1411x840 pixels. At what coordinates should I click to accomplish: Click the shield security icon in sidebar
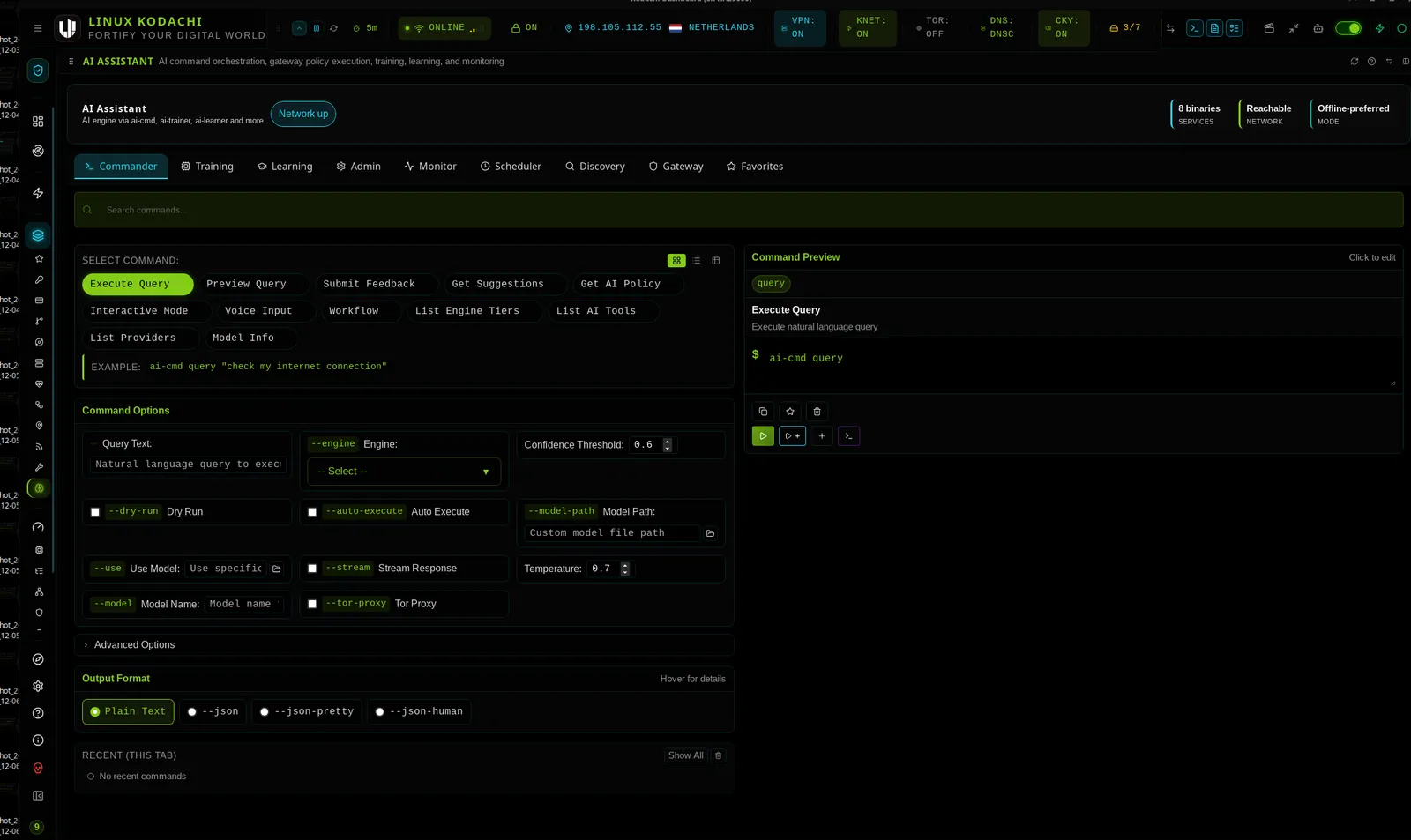pyautogui.click(x=38, y=71)
